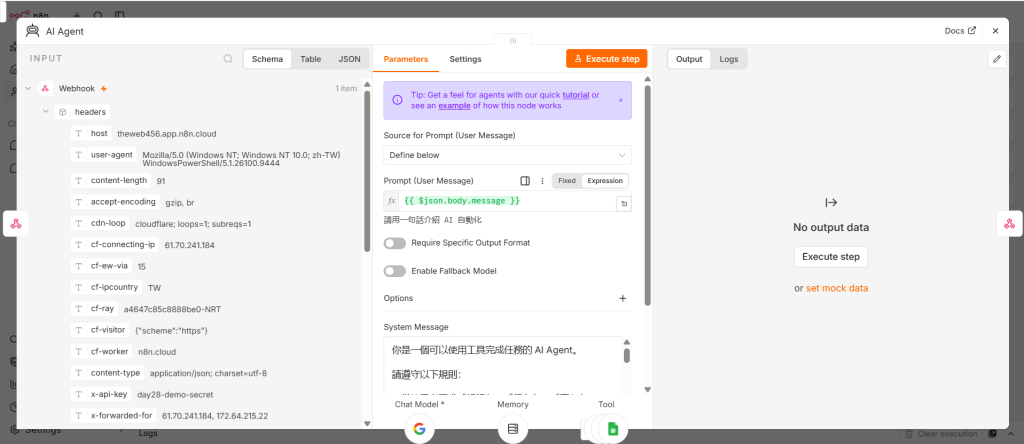Switch prompt field to Fixed mode
This screenshot has height=444, width=1024.
pyautogui.click(x=567, y=181)
